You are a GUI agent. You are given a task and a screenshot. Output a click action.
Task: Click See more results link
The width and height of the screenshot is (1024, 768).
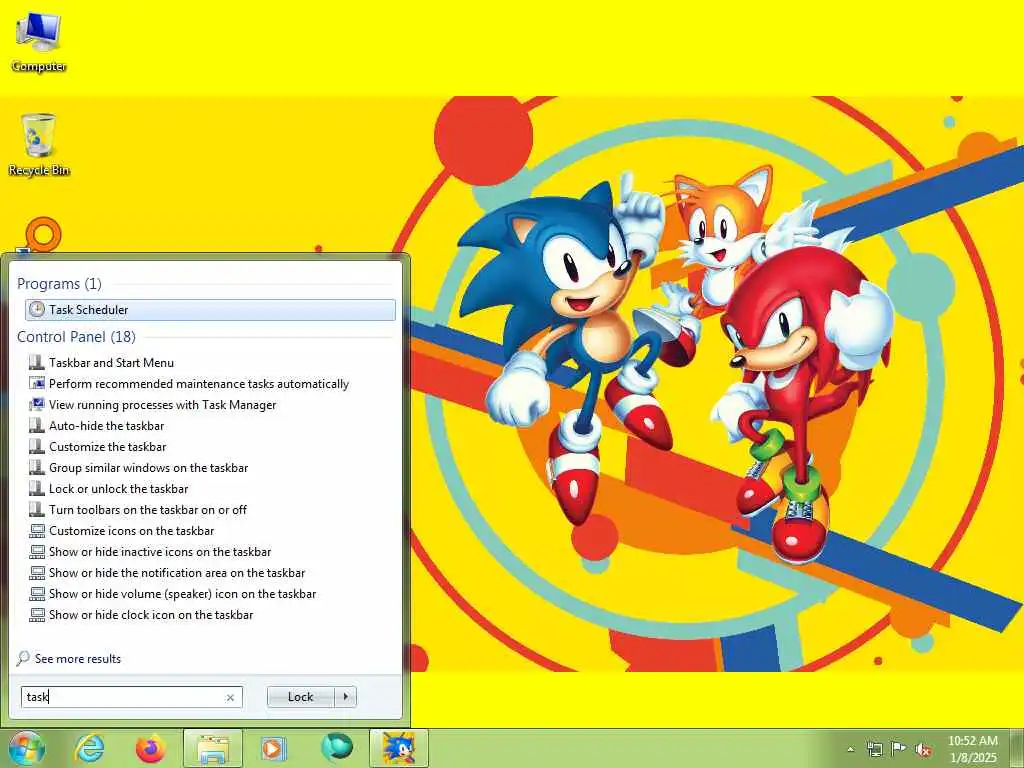click(78, 658)
